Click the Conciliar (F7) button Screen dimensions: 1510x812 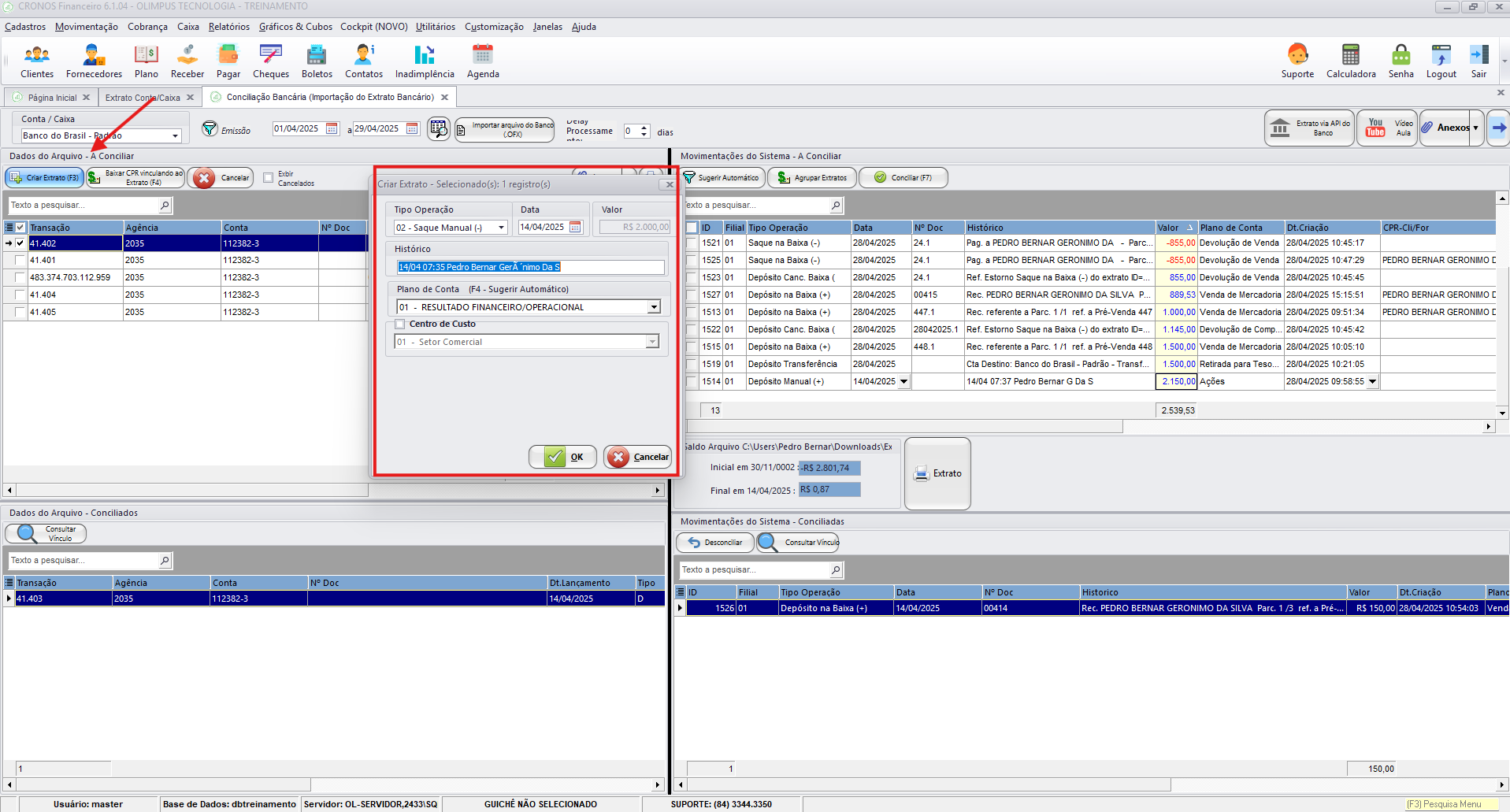903,178
